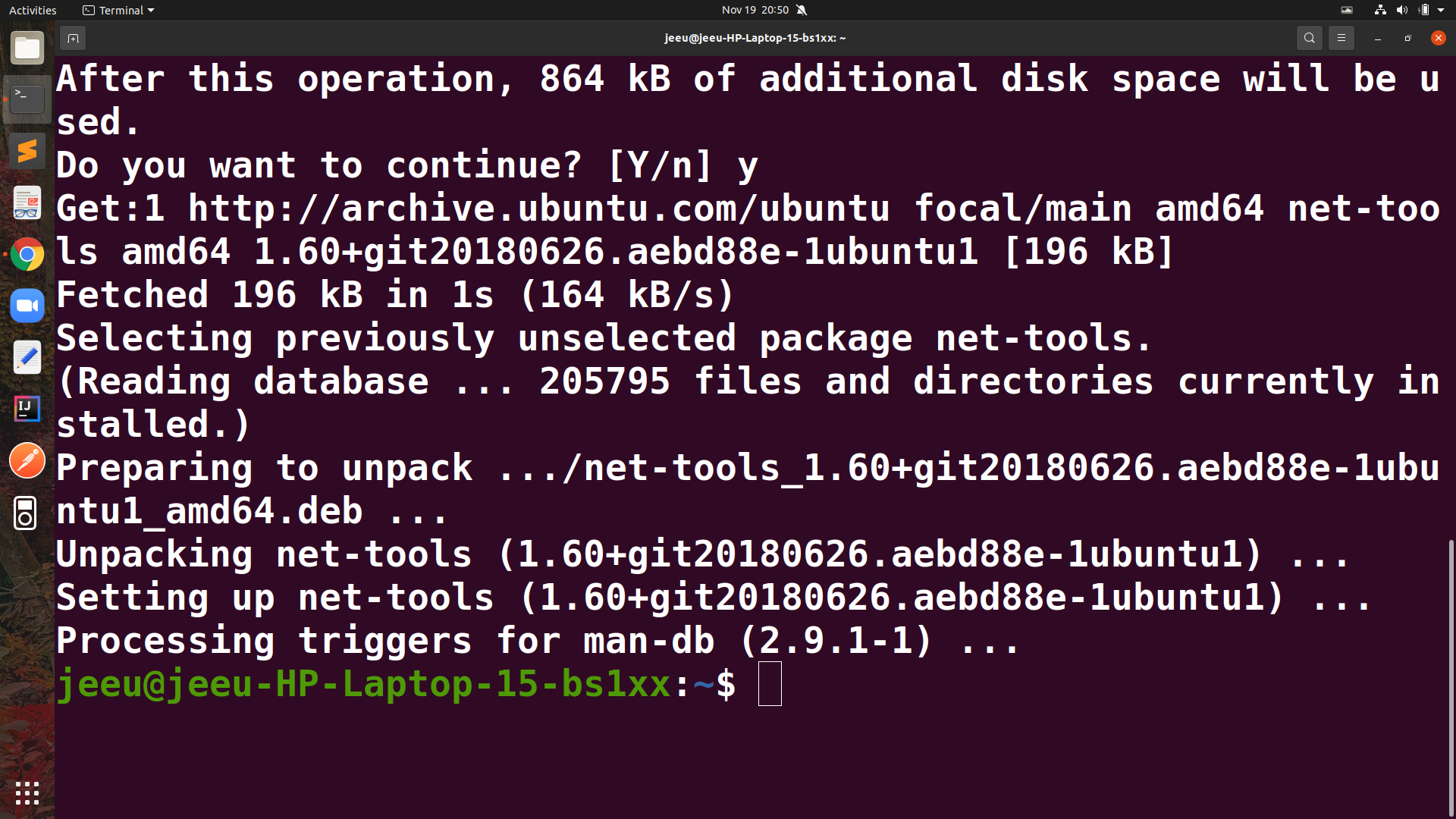
Task: Click the terminal prompt input area
Action: (770, 684)
